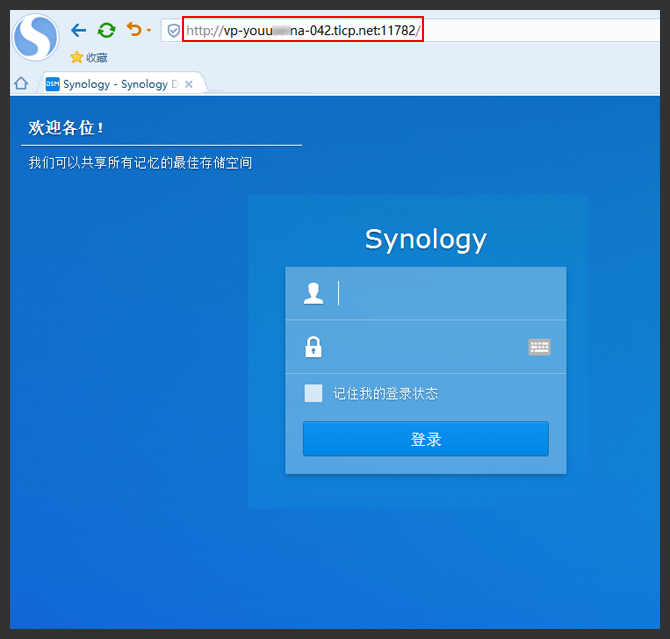Click the padlock icon in password row
670x639 pixels.
(x=313, y=347)
